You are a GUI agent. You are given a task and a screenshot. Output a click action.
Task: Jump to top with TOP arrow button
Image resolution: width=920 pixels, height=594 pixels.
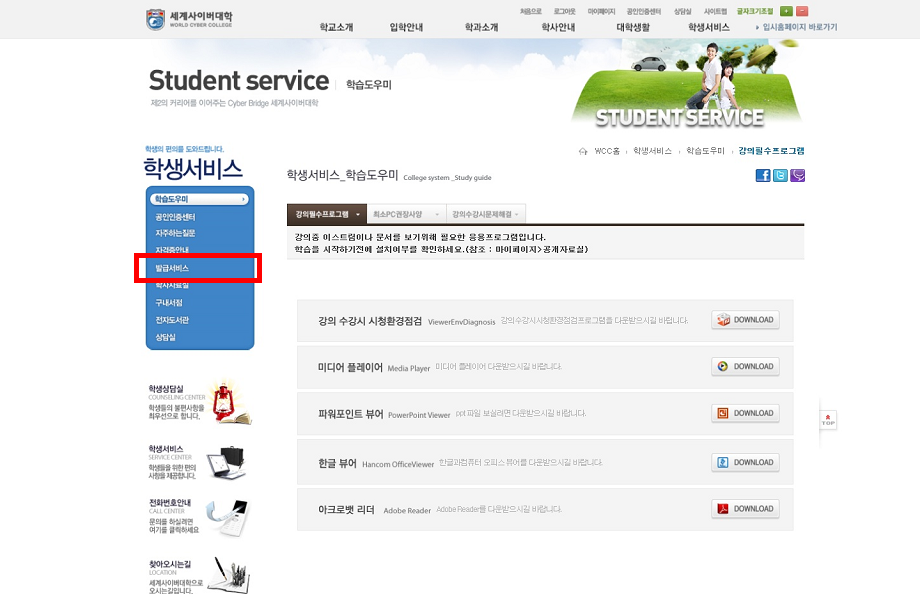click(x=828, y=420)
